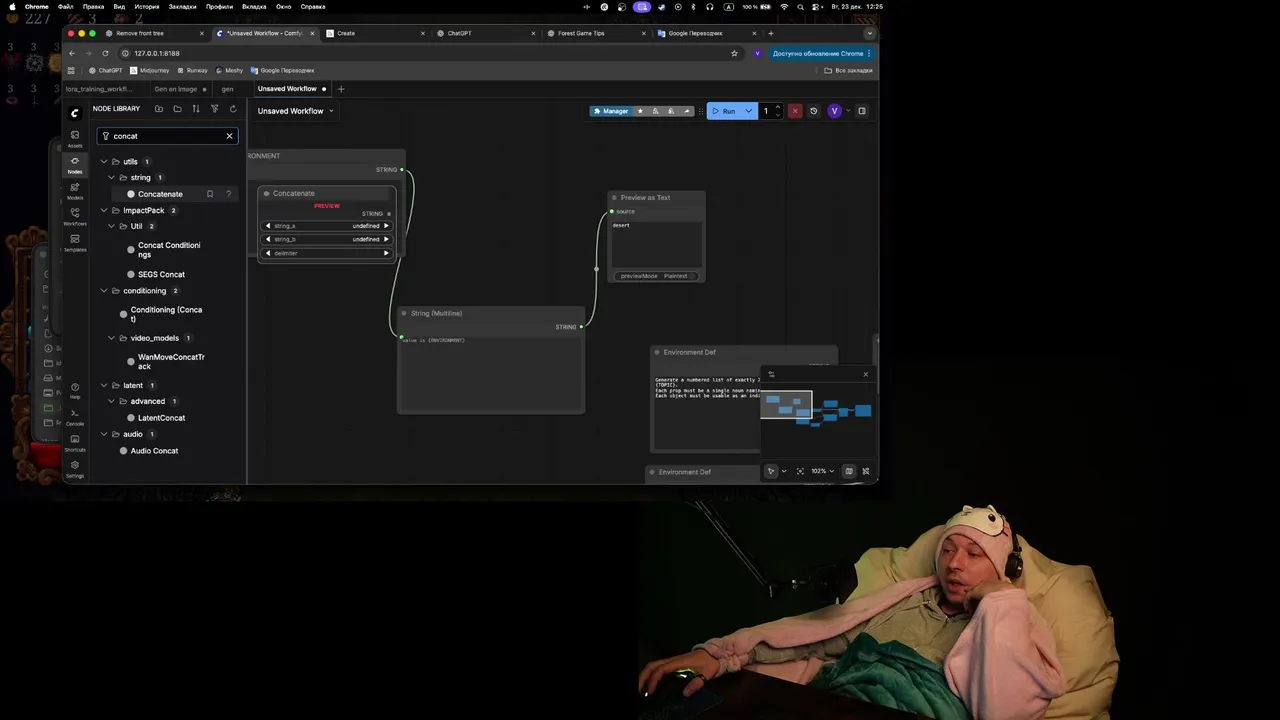Click the string_a right arrow in Concatenate node
The image size is (1280, 720).
pos(386,226)
